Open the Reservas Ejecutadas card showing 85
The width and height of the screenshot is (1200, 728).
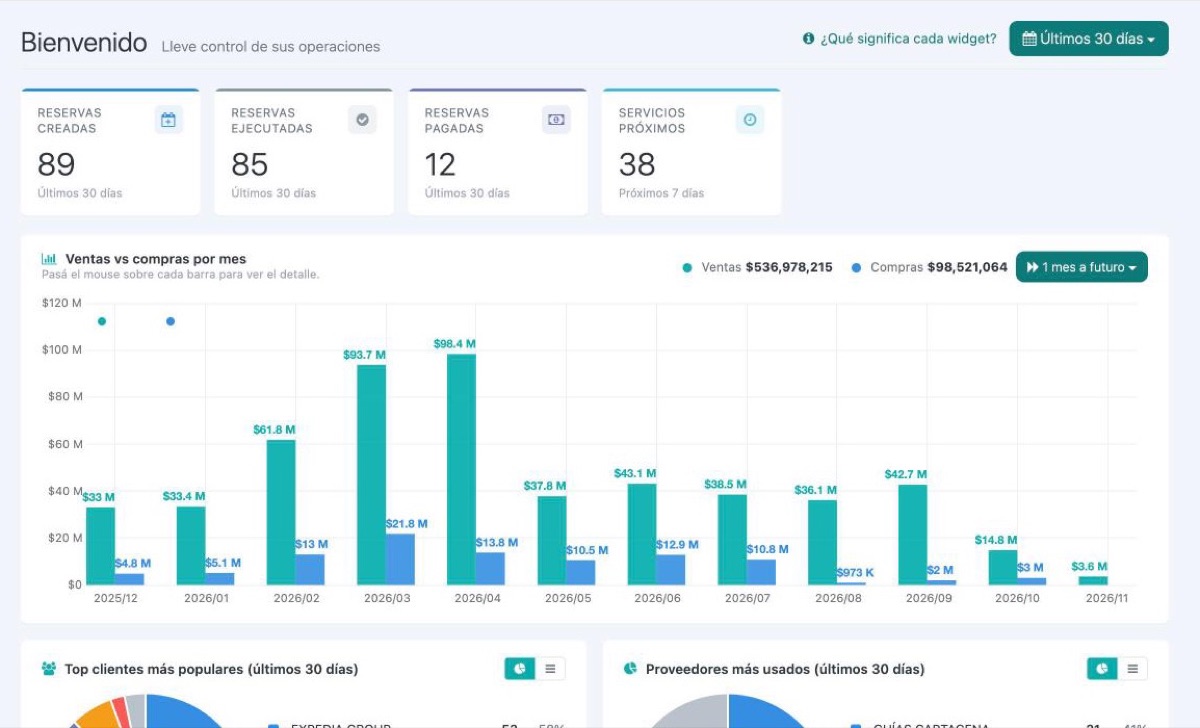tap(304, 152)
